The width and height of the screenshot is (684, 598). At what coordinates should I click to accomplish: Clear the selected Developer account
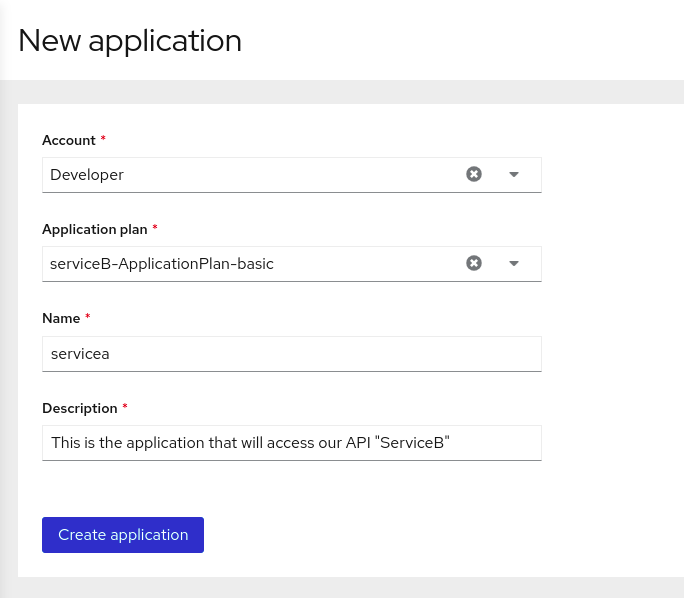[x=474, y=174]
